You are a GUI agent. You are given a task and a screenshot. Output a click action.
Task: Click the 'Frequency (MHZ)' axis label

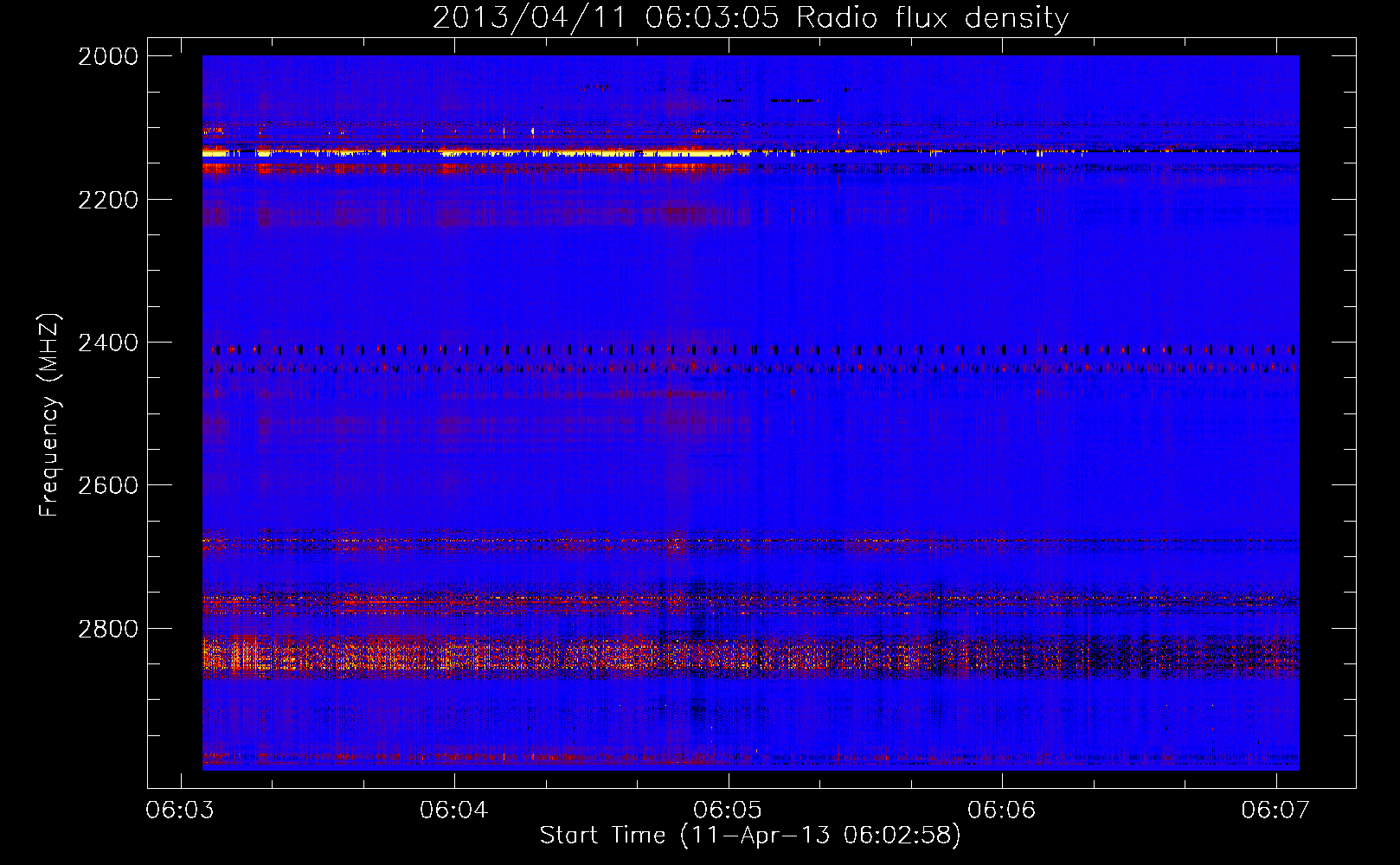coord(50,415)
